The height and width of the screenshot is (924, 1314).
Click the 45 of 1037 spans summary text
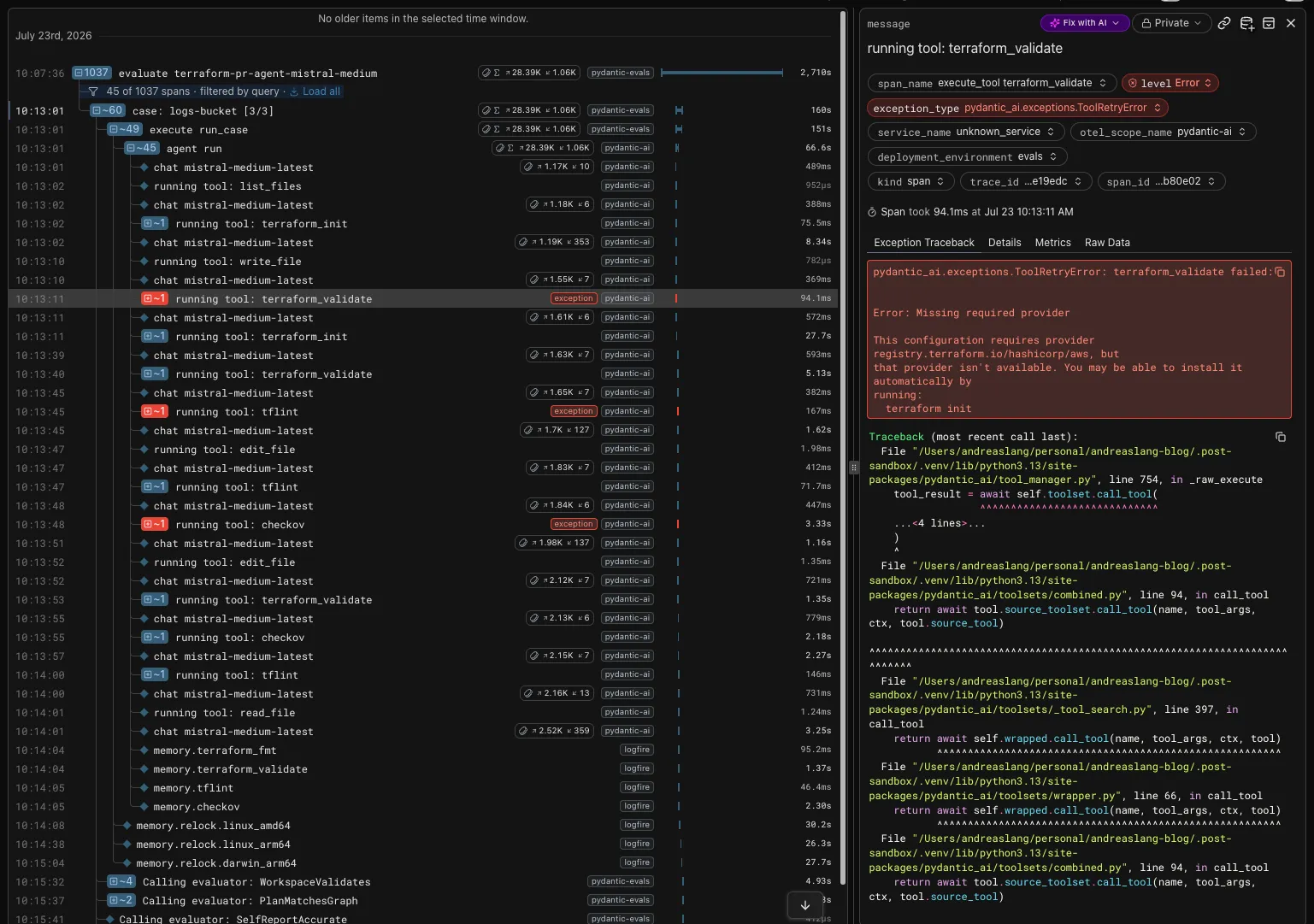[x=194, y=91]
